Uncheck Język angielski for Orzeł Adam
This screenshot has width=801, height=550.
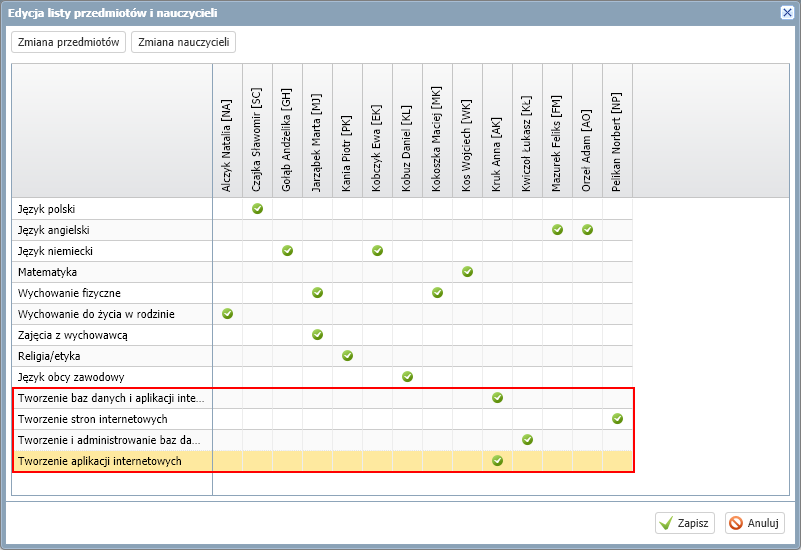[587, 230]
